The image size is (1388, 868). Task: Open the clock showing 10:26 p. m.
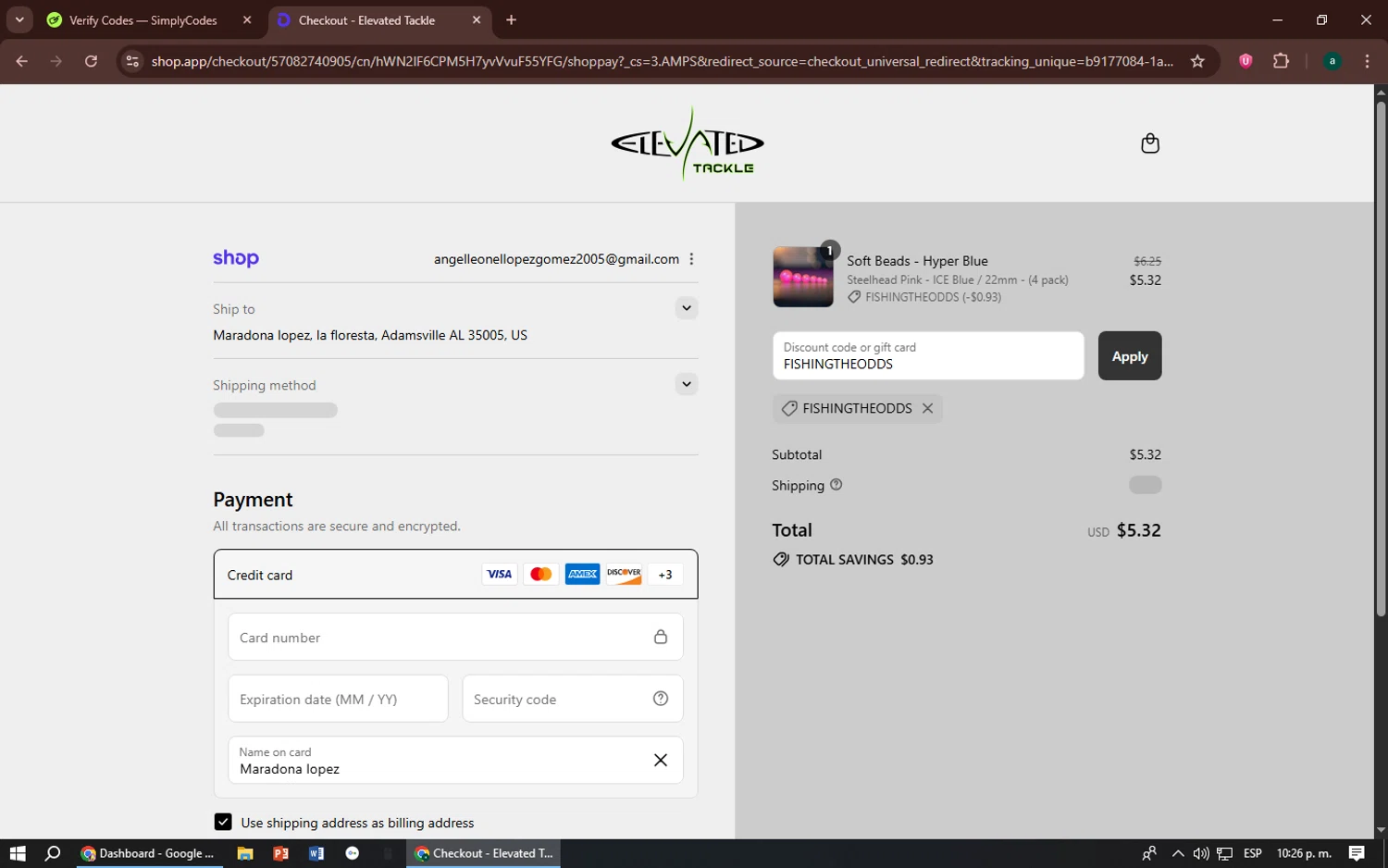[1304, 853]
